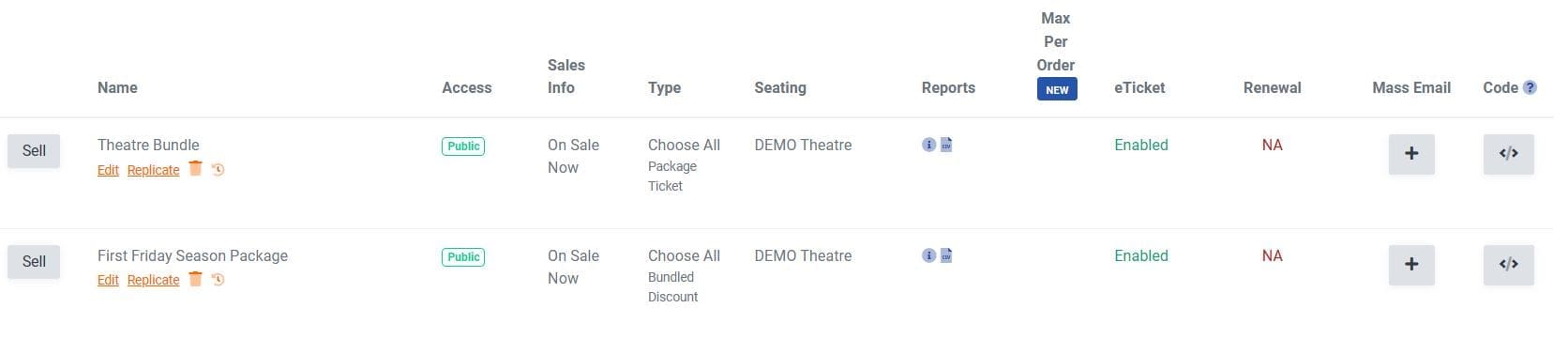Add mass email for First Friday Season Package
The width and height of the screenshot is (1568, 339).
click(x=1411, y=265)
